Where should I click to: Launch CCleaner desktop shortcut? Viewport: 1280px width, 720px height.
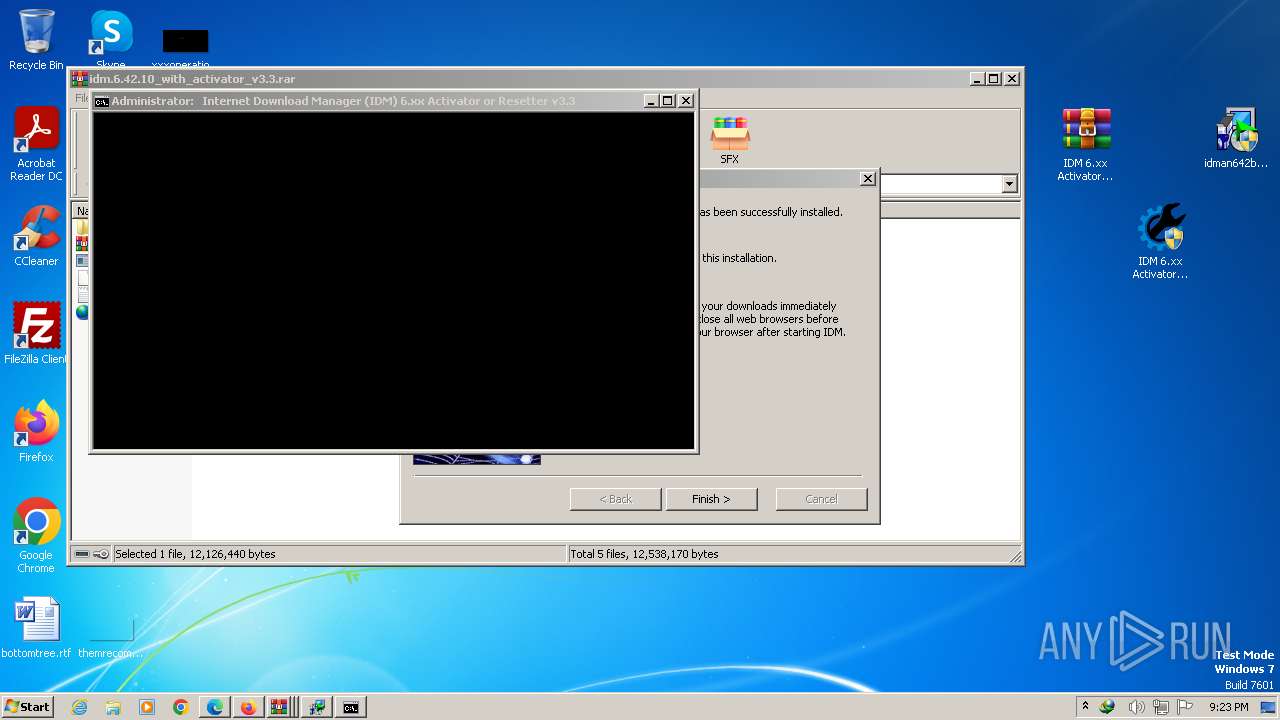36,236
